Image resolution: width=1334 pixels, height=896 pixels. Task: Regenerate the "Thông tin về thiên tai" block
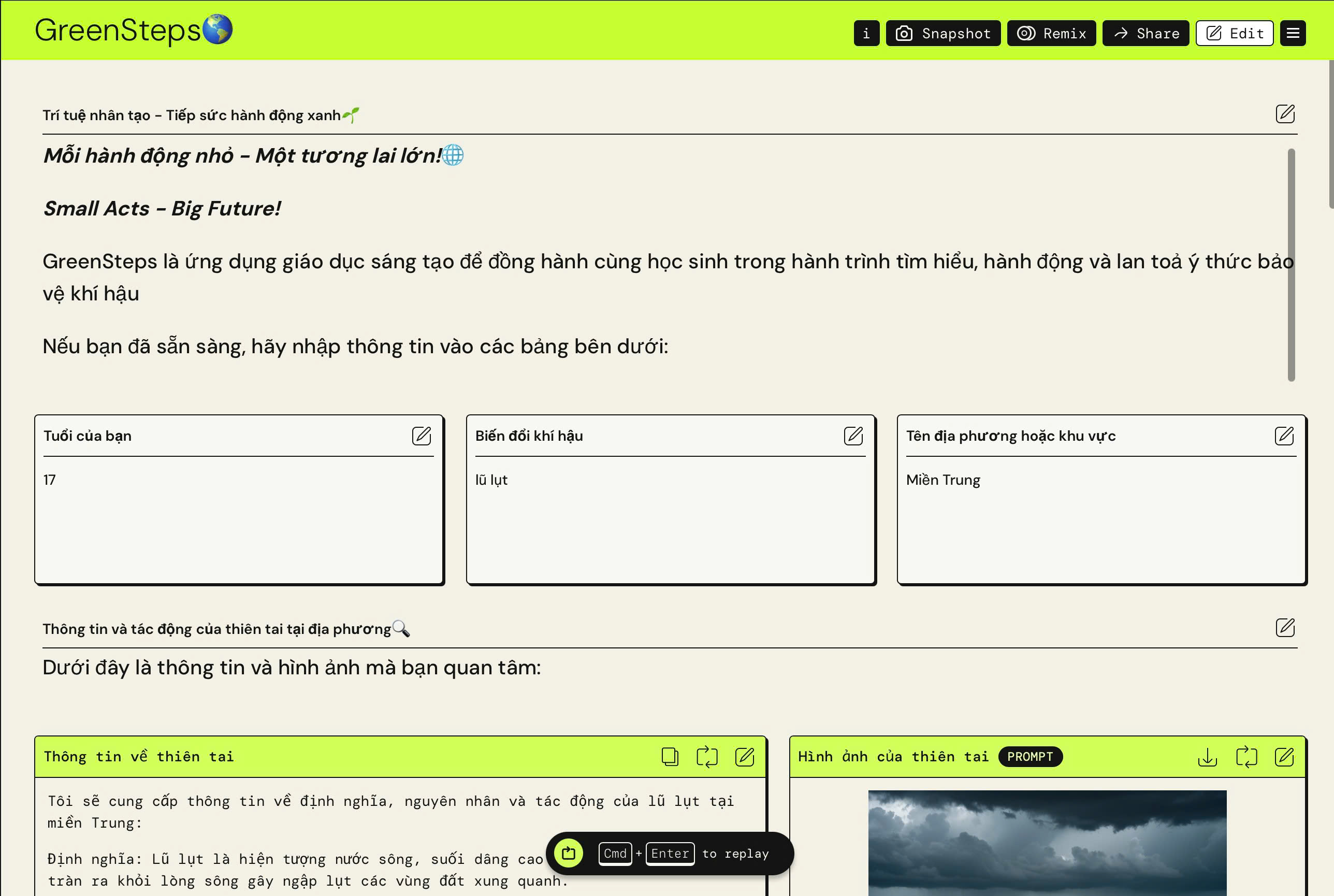point(707,757)
